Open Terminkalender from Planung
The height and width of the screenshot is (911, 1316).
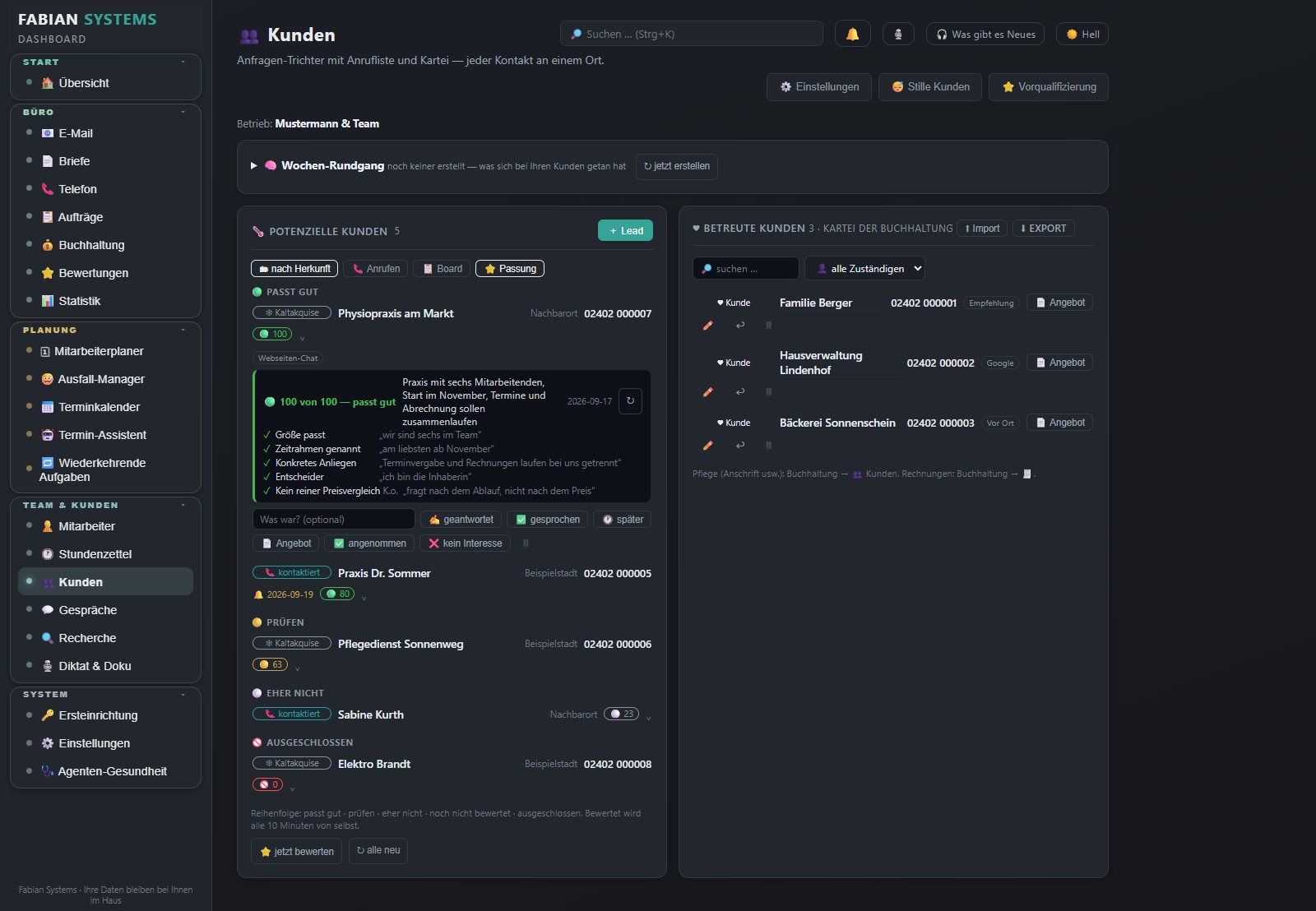tap(105, 407)
